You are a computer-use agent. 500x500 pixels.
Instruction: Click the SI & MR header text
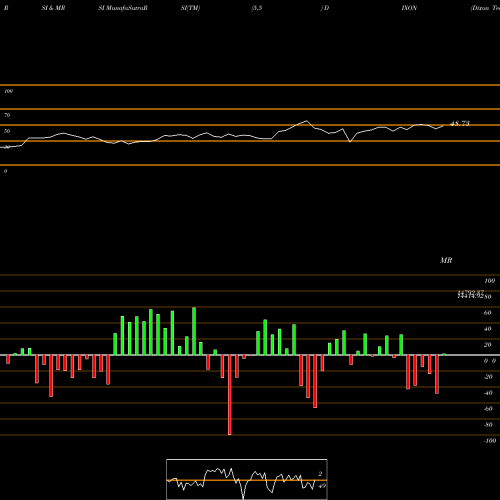(53, 8)
